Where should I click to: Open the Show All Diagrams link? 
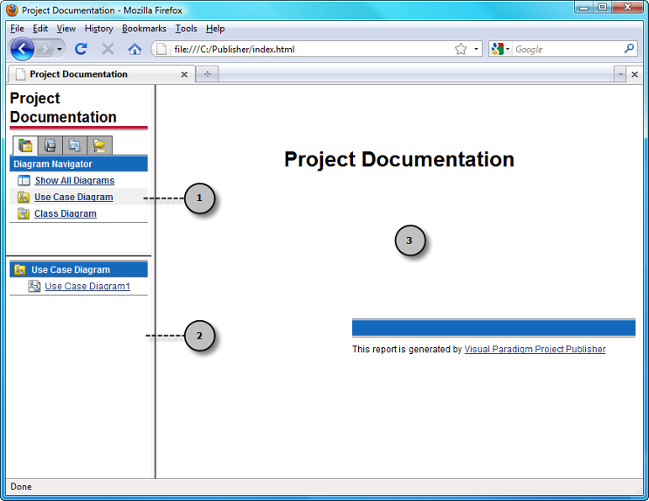(x=75, y=181)
